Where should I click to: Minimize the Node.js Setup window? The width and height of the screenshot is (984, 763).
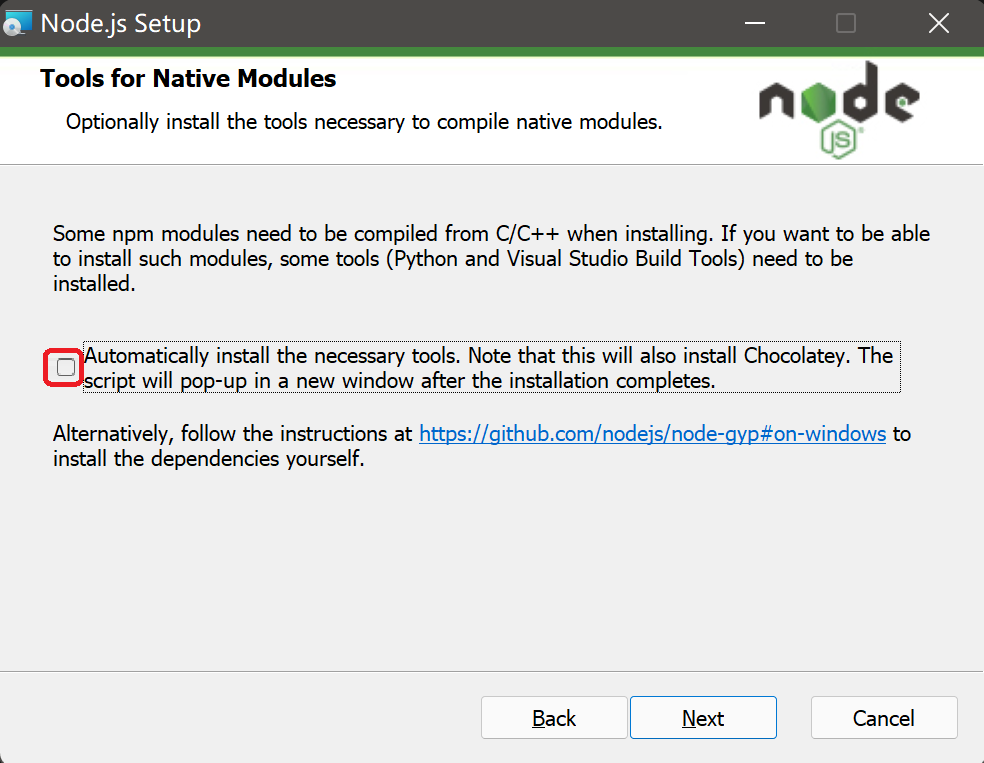point(753,23)
